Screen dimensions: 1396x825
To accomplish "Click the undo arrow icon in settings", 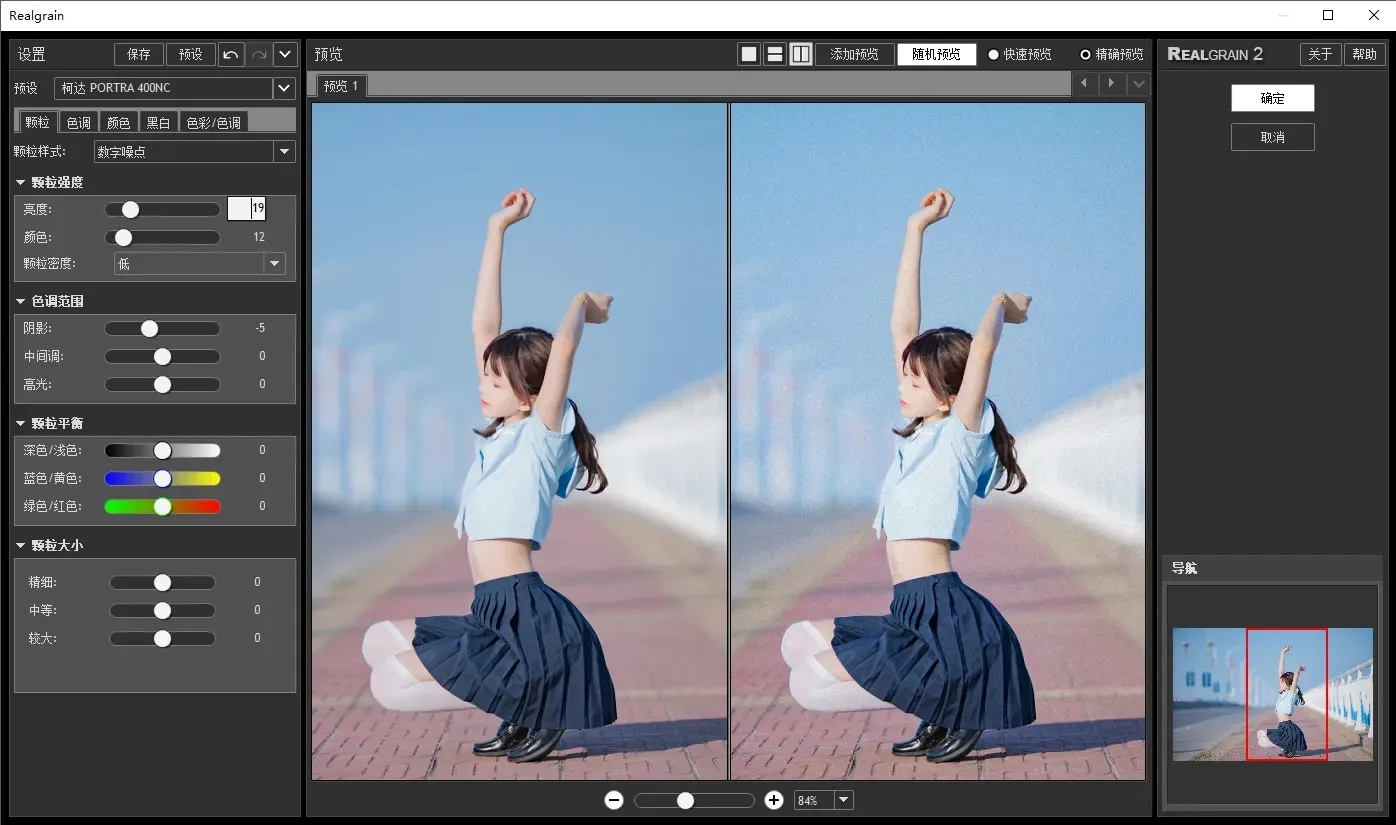I will click(231, 54).
